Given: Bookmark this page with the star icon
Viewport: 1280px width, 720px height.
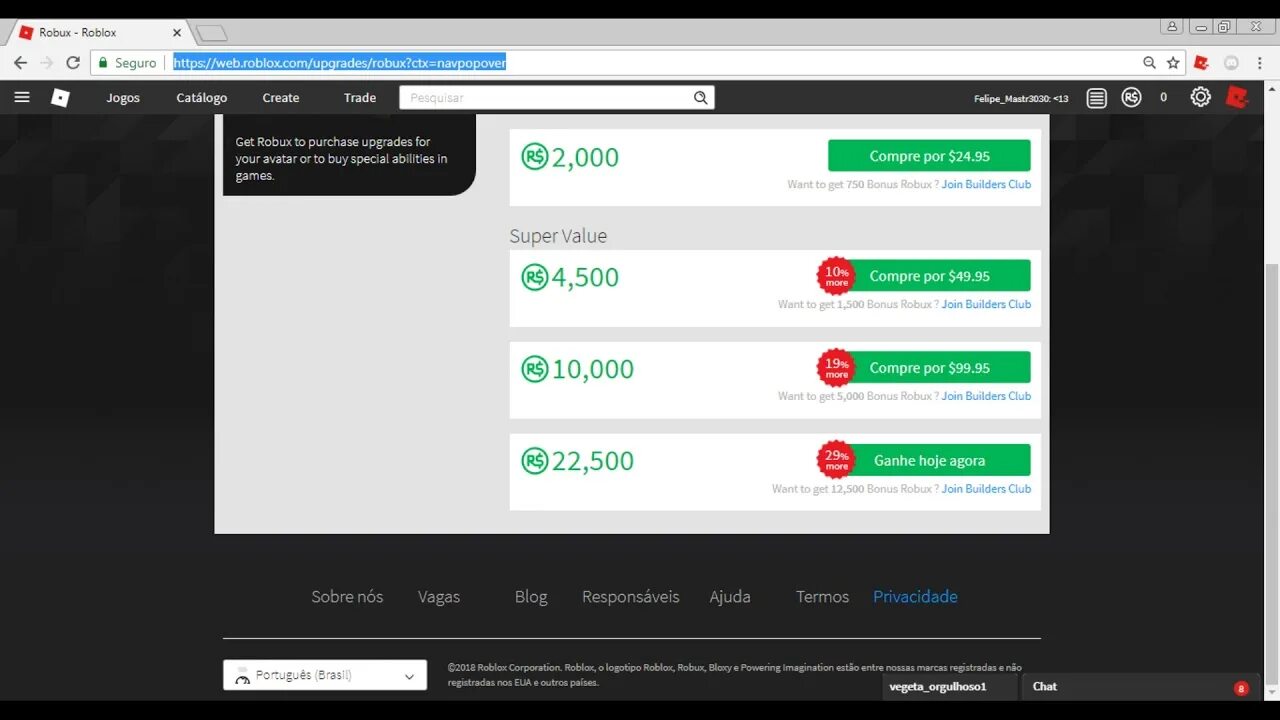Looking at the screenshot, I should pos(1173,62).
